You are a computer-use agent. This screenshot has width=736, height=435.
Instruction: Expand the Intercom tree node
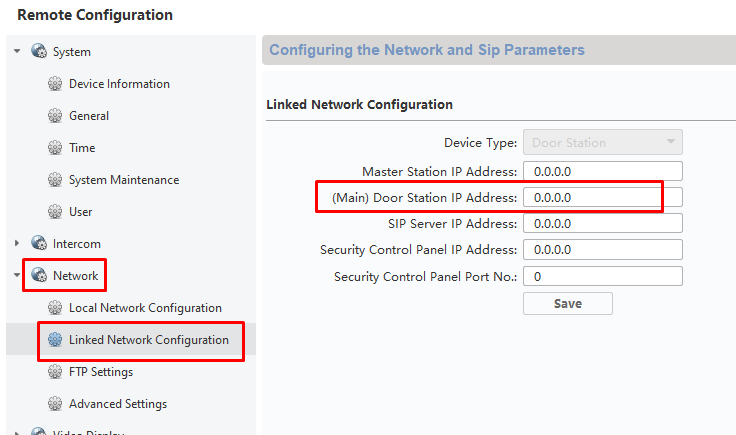[17, 244]
